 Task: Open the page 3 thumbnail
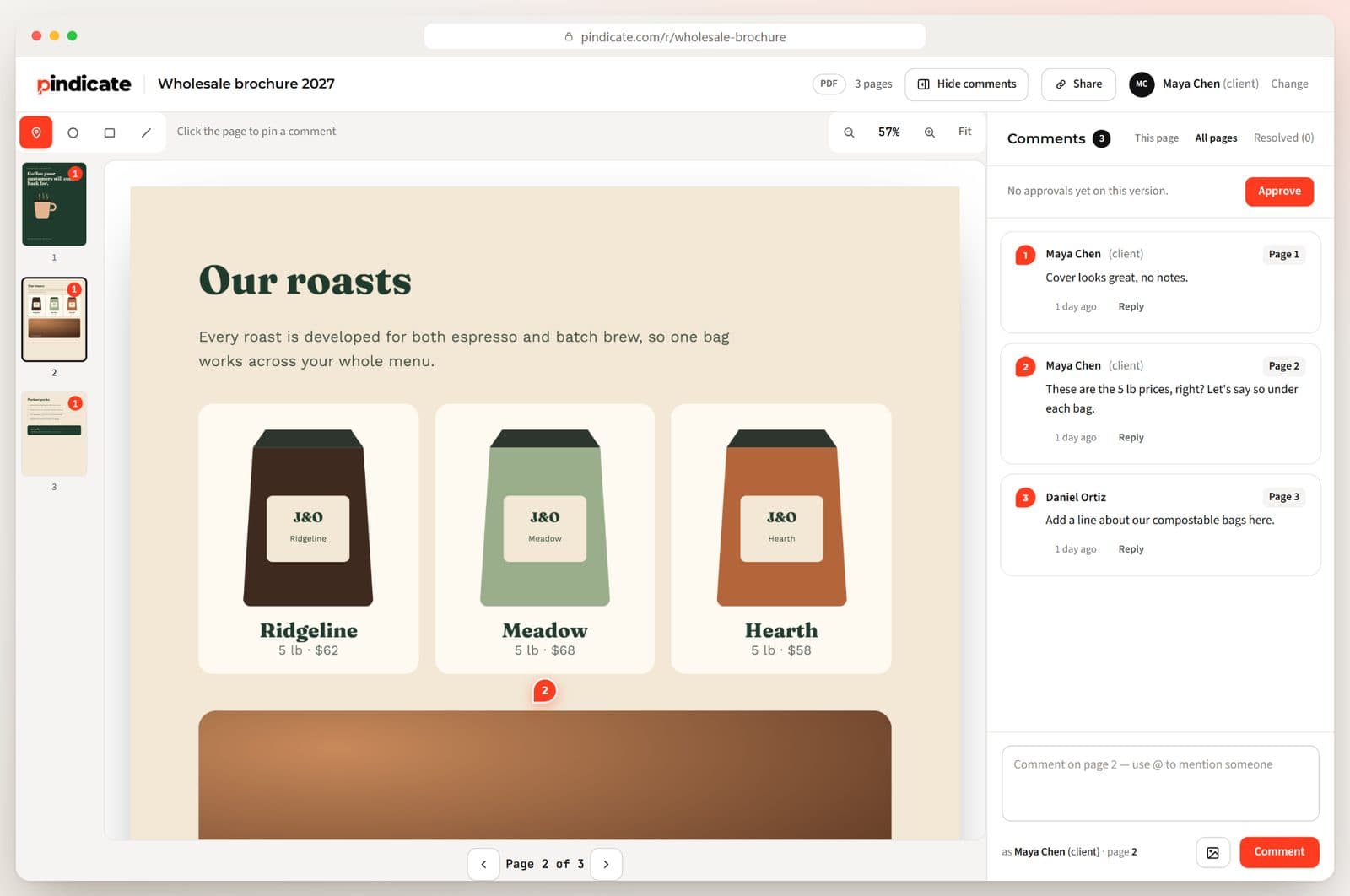point(54,434)
